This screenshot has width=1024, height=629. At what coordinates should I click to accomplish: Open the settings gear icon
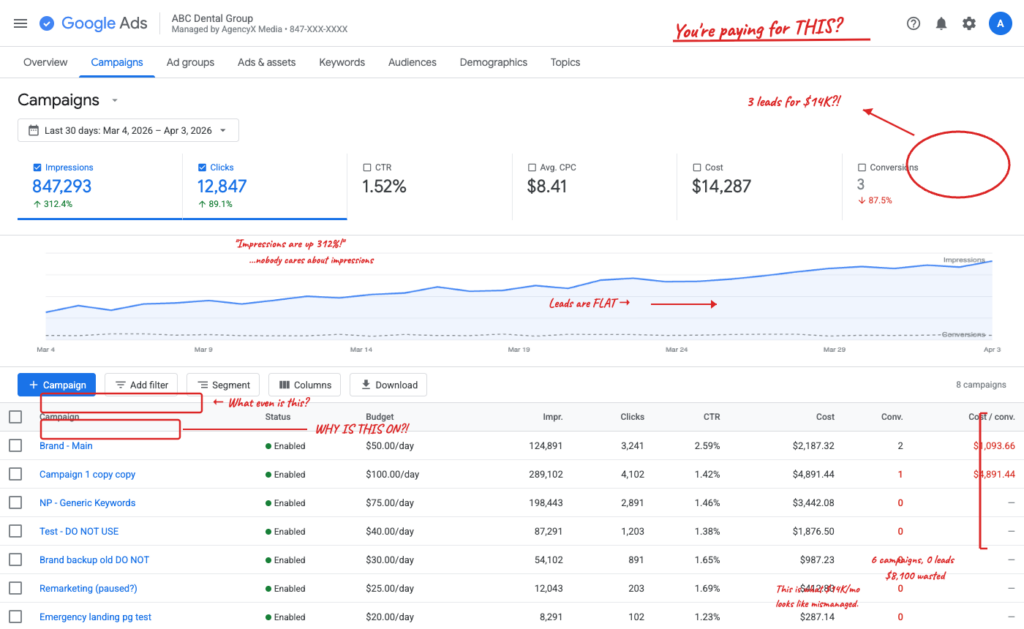point(968,23)
